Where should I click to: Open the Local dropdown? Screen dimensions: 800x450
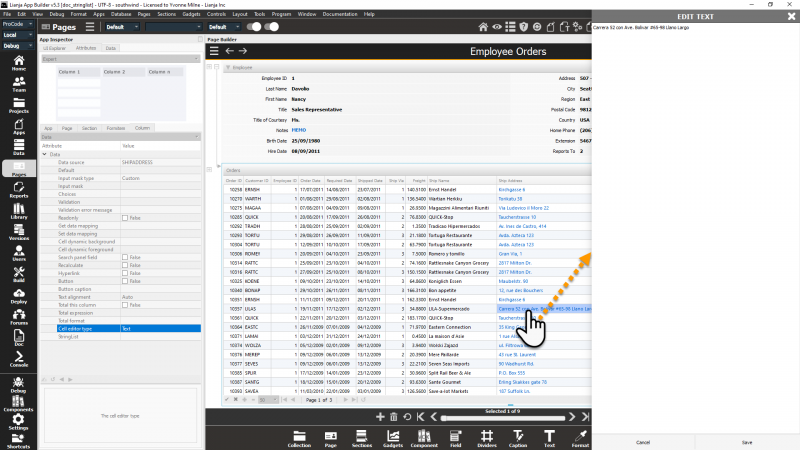pos(17,35)
